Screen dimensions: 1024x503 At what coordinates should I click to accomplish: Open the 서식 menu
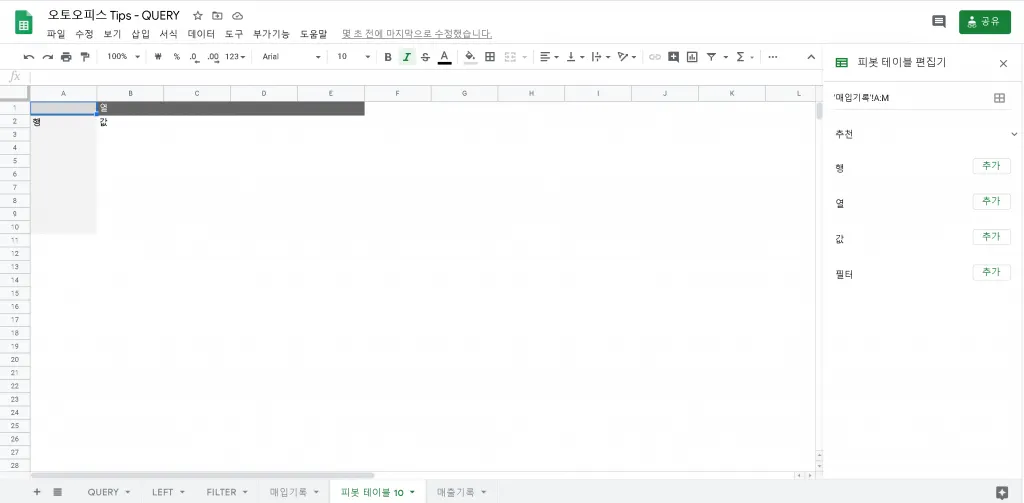pyautogui.click(x=168, y=34)
